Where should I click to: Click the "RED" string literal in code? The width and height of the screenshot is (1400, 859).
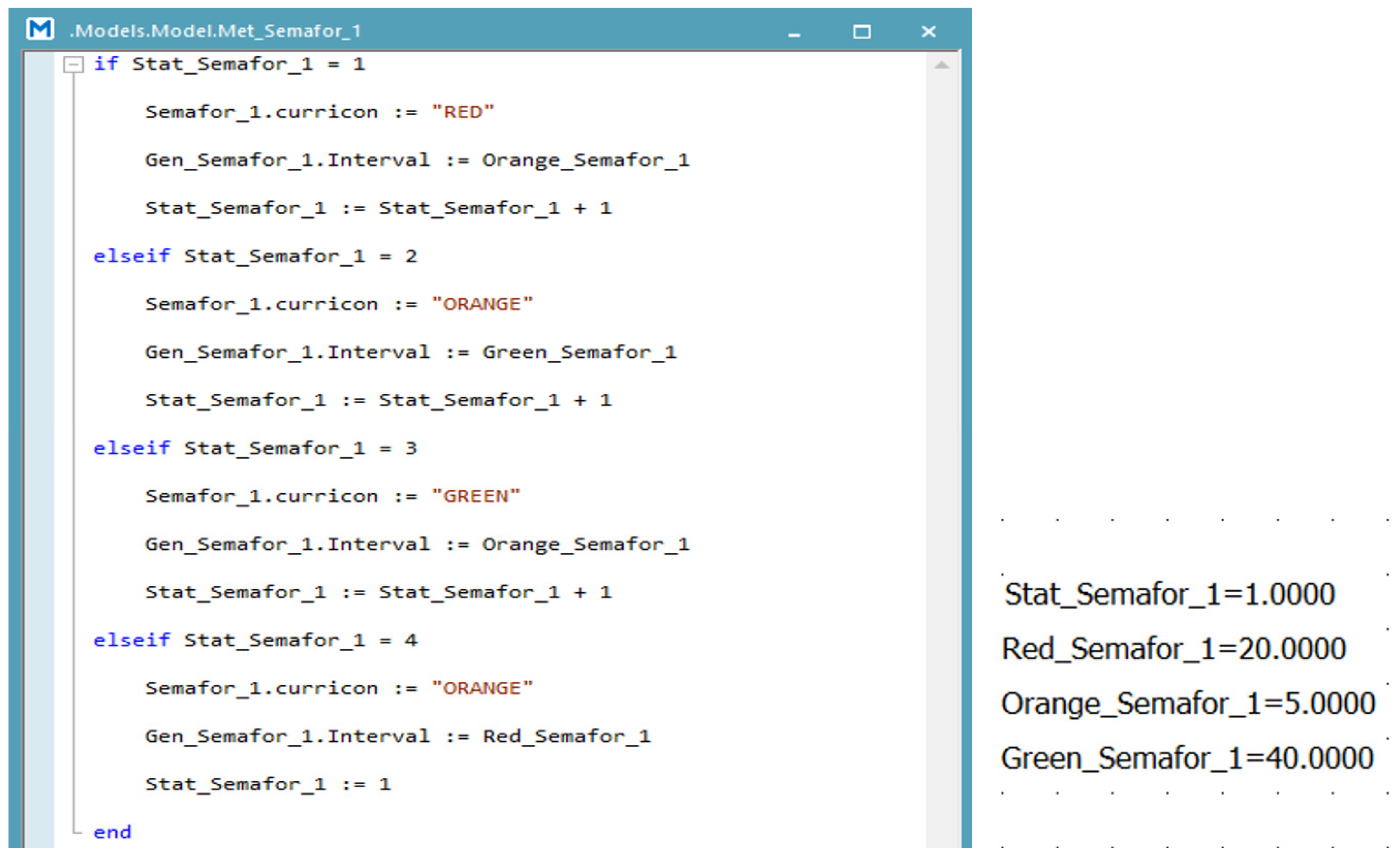coord(463,112)
